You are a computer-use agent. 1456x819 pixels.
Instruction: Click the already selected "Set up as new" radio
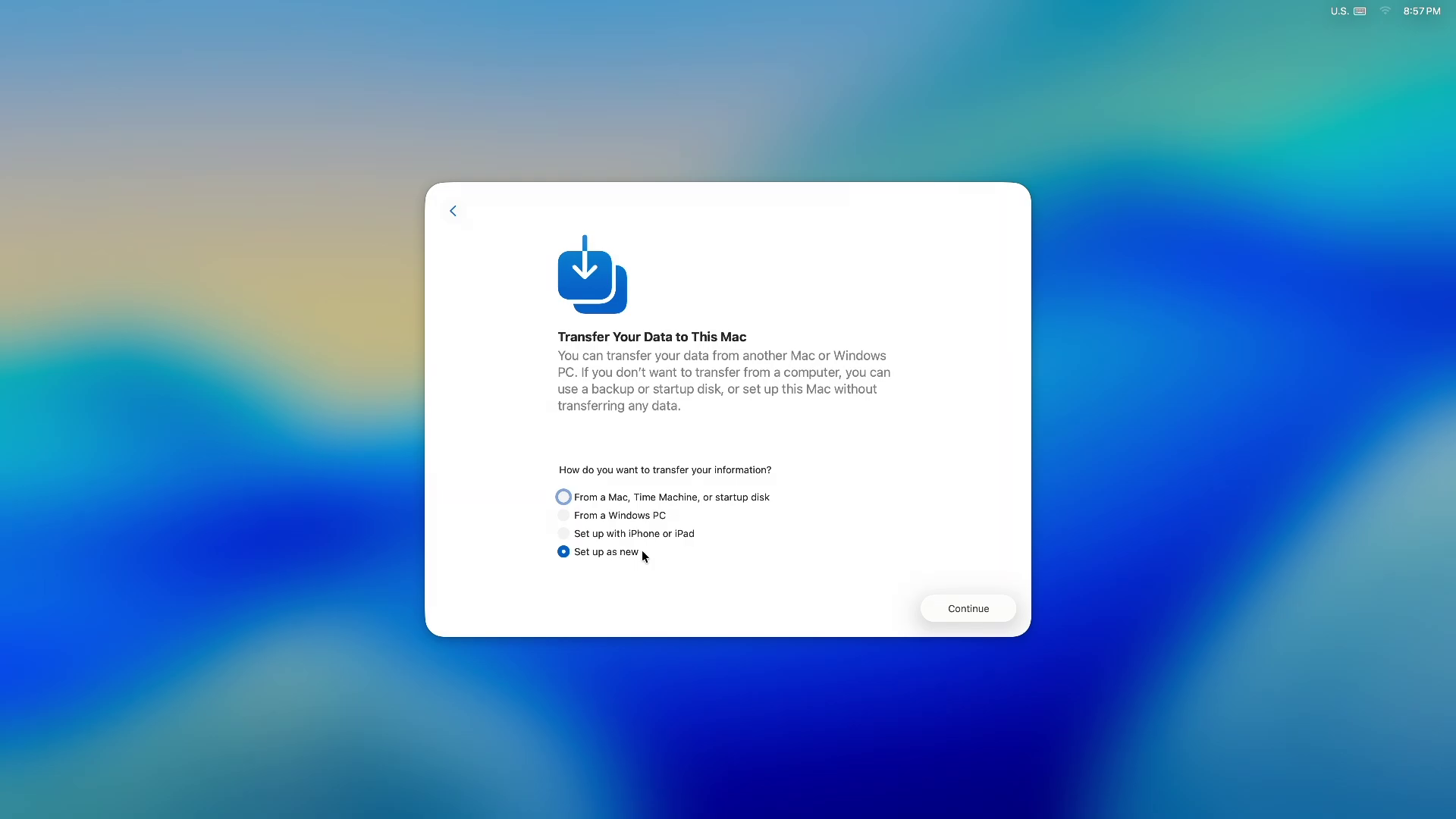563,551
